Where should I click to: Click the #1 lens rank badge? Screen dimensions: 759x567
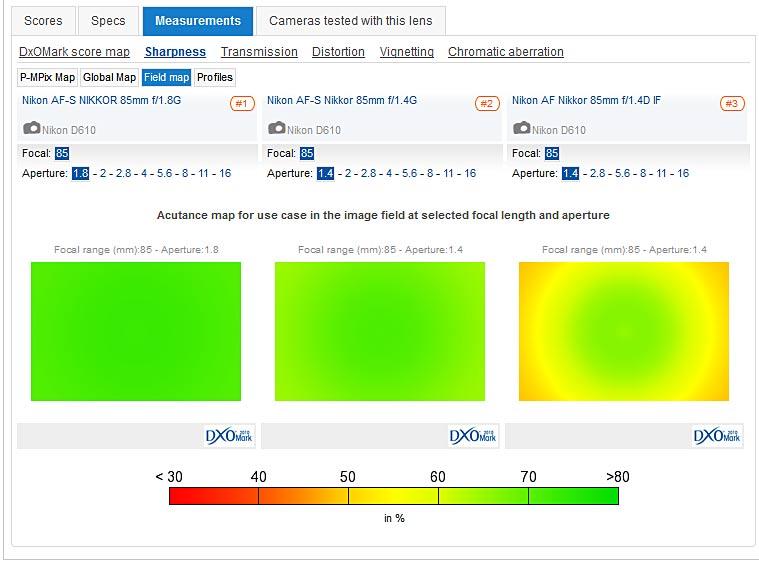pyautogui.click(x=242, y=103)
